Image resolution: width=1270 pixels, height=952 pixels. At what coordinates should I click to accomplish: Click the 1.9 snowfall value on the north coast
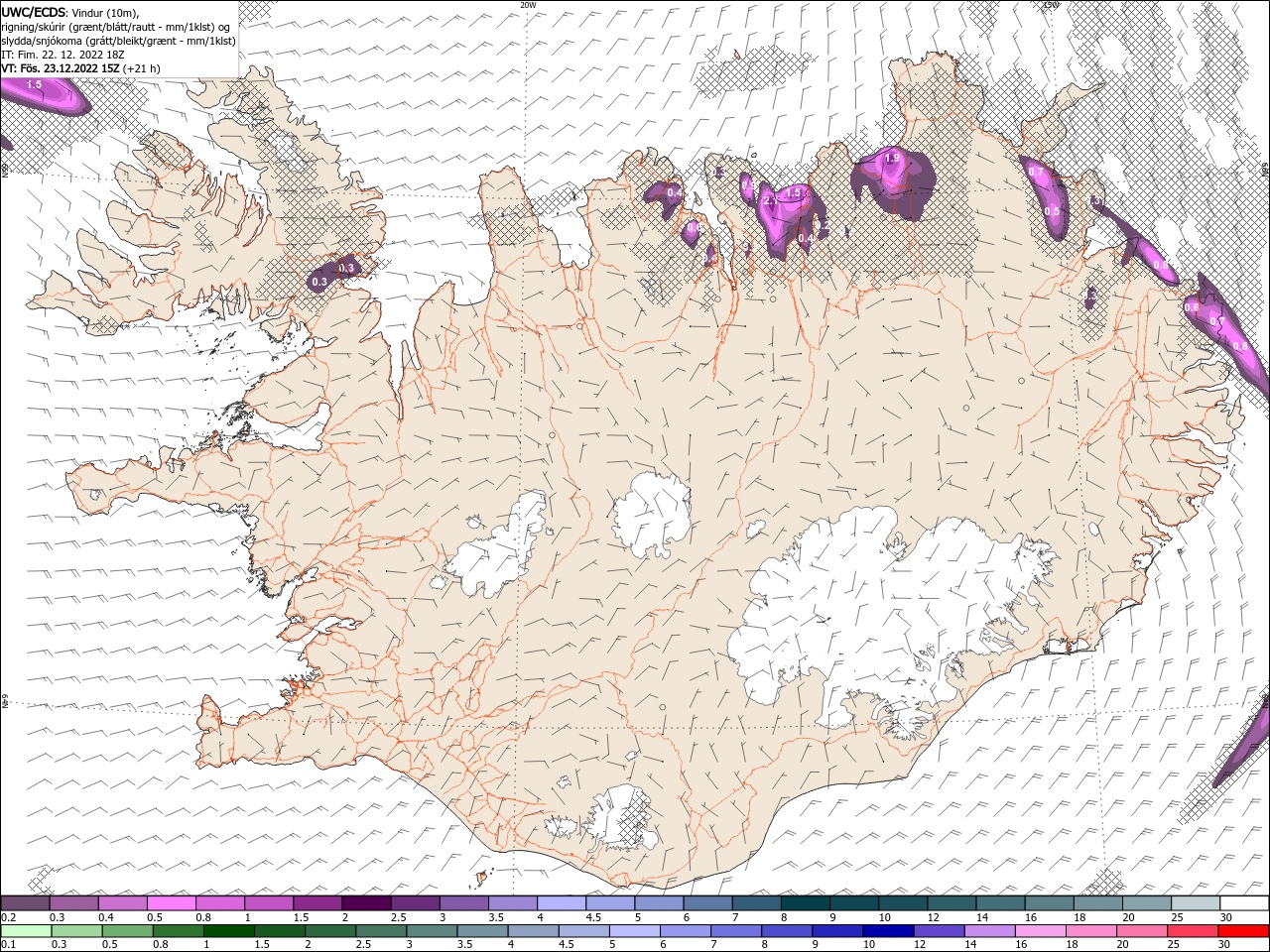click(892, 158)
